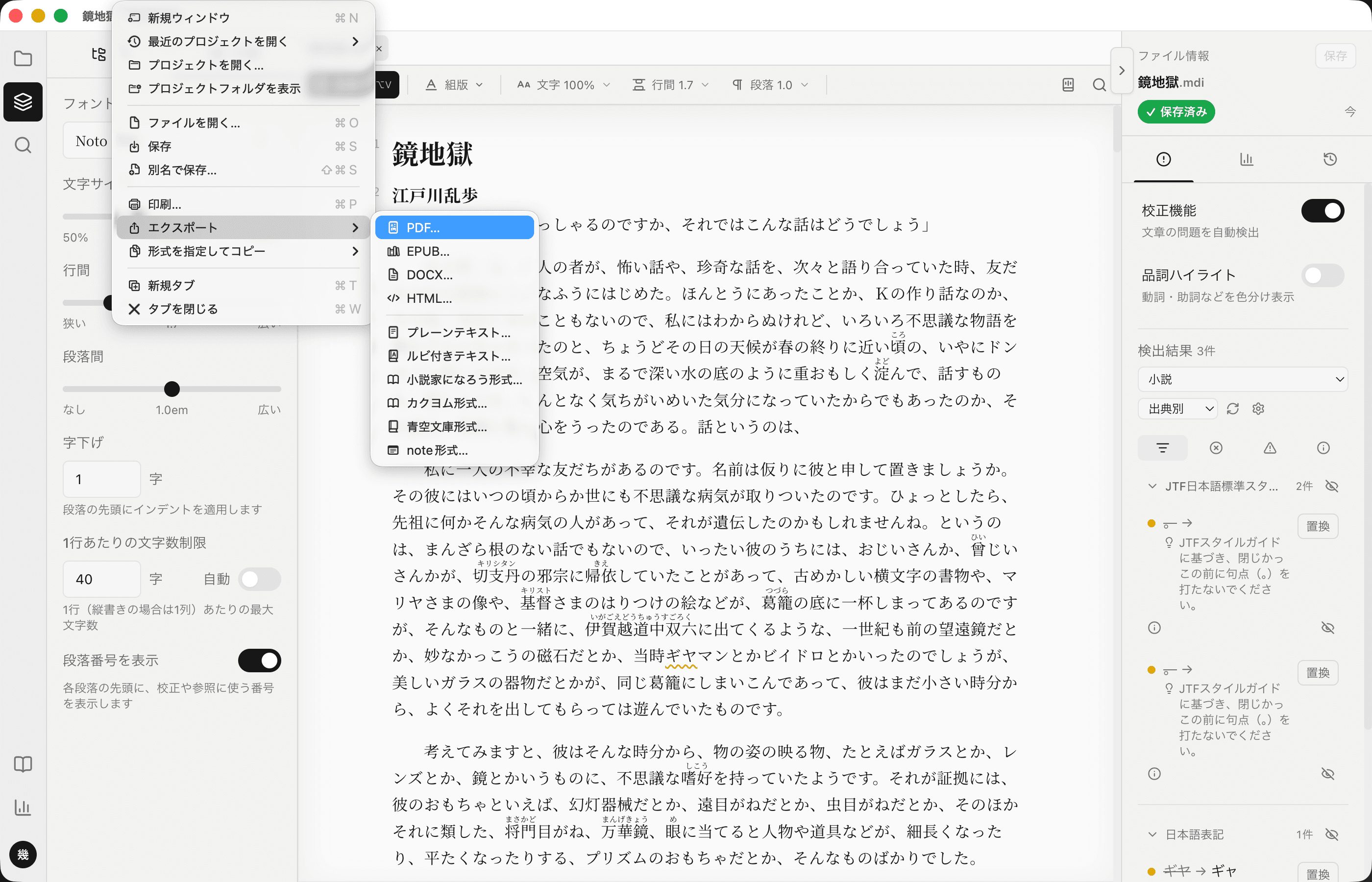Switch to the statistics chart tab icon

(x=1247, y=159)
